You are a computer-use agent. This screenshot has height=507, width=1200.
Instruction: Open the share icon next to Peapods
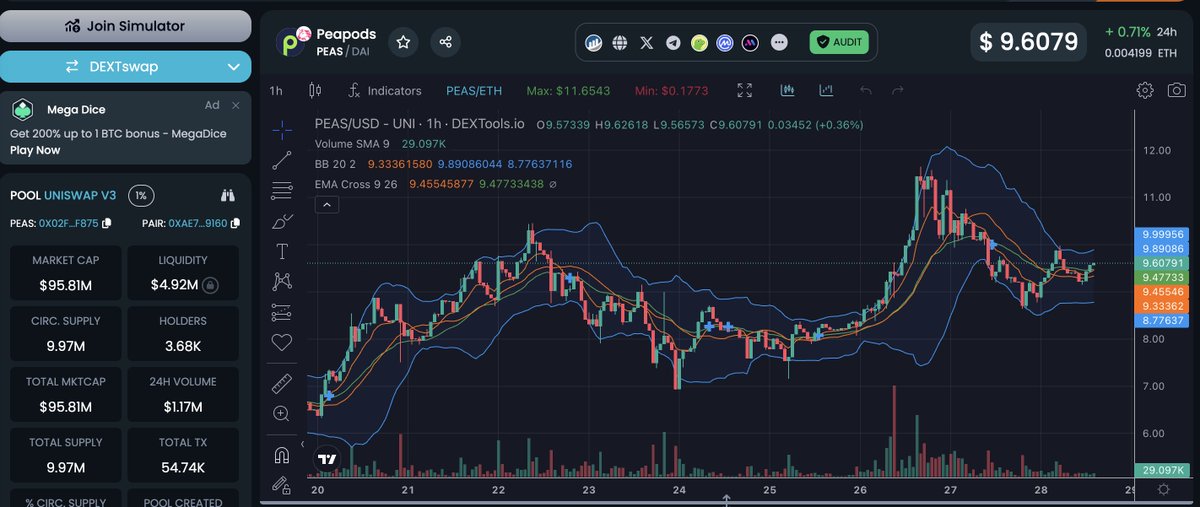[x=446, y=42]
